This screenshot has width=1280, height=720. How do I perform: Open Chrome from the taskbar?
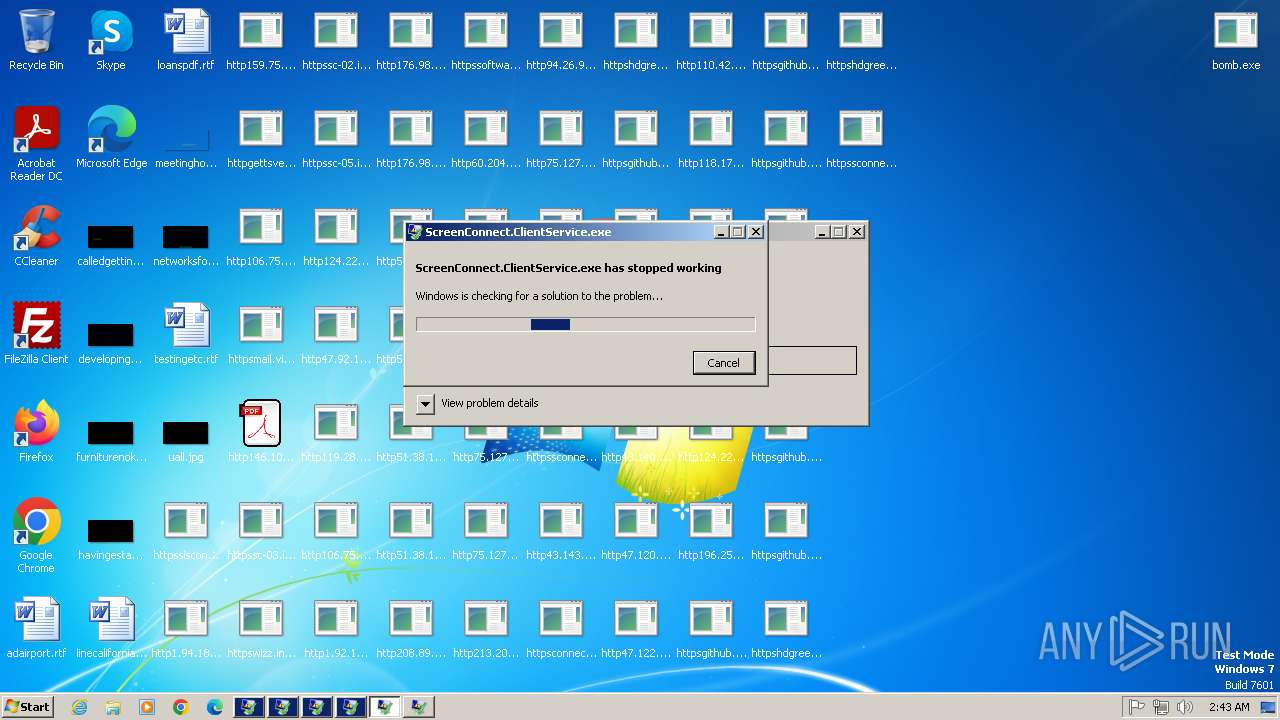[181, 707]
